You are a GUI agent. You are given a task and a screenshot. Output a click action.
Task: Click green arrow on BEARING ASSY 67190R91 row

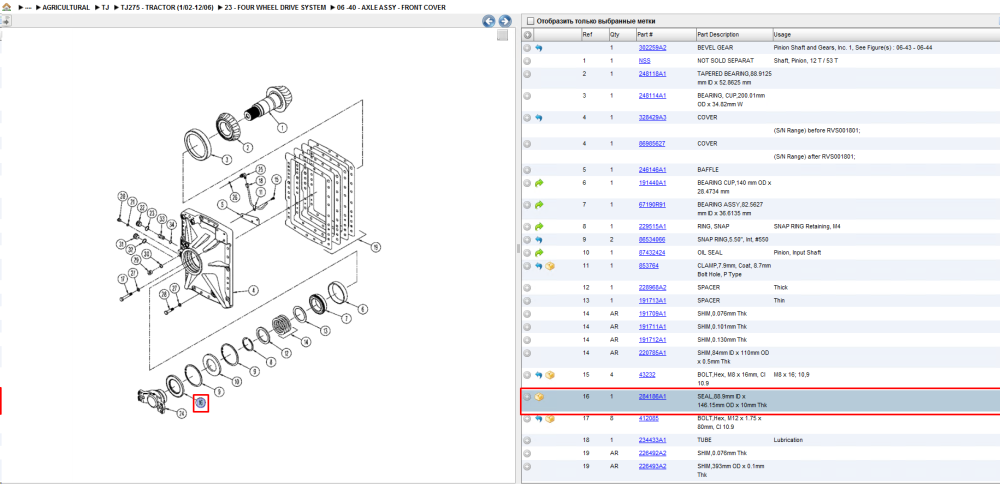click(x=539, y=205)
